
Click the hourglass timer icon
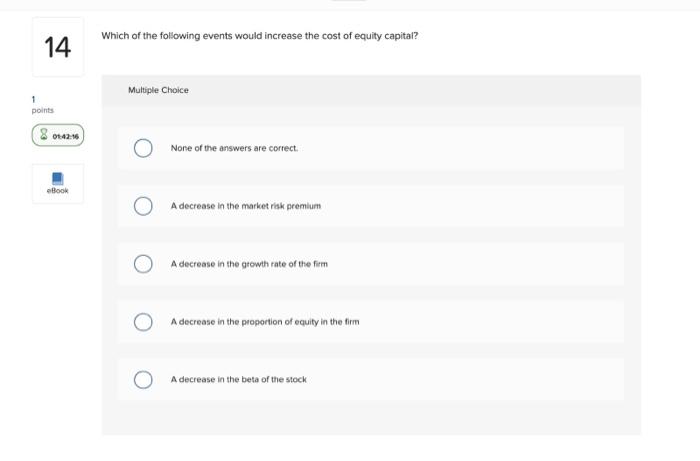(x=42, y=135)
